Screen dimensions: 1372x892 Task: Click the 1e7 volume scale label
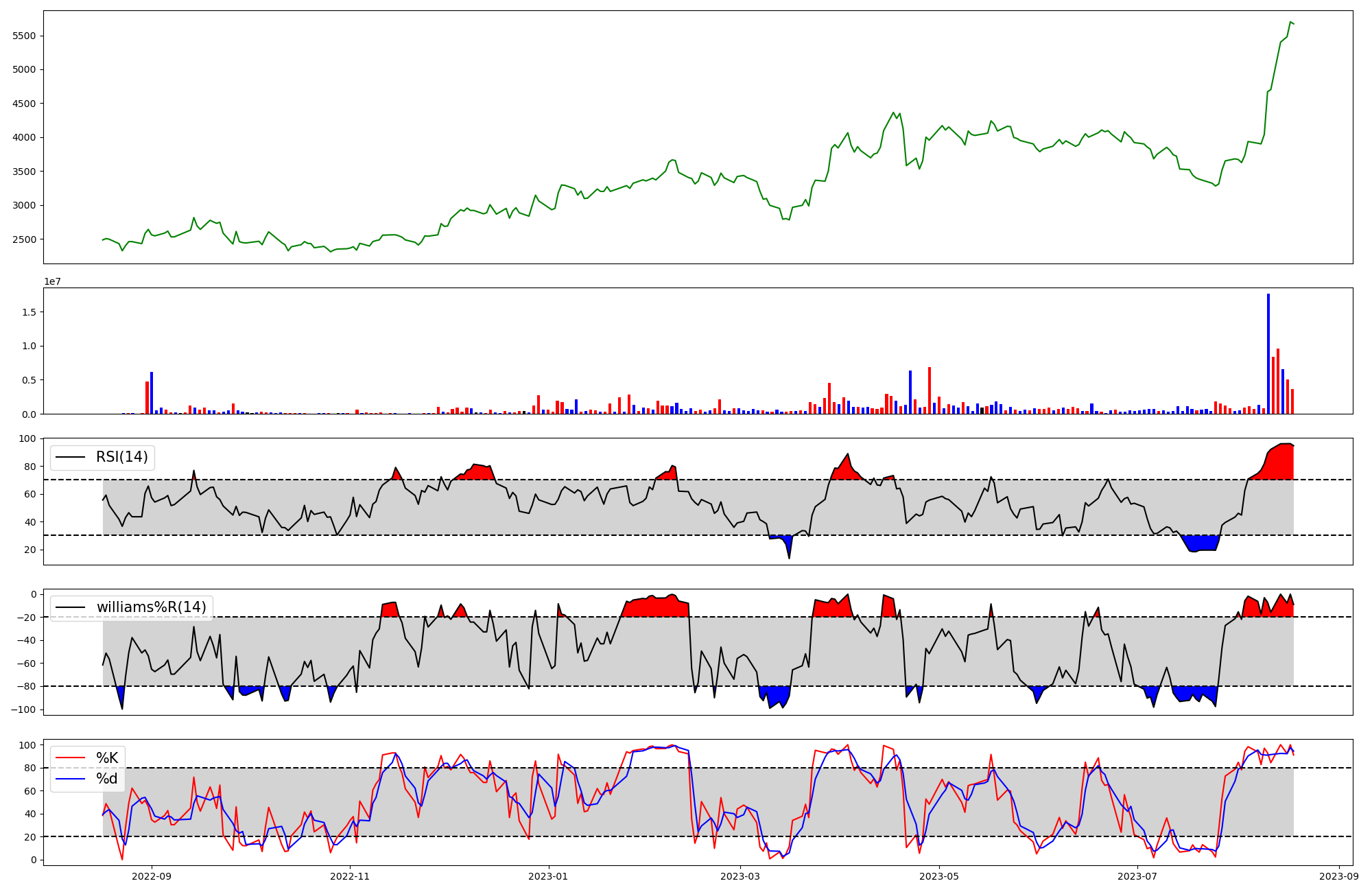pyautogui.click(x=52, y=282)
